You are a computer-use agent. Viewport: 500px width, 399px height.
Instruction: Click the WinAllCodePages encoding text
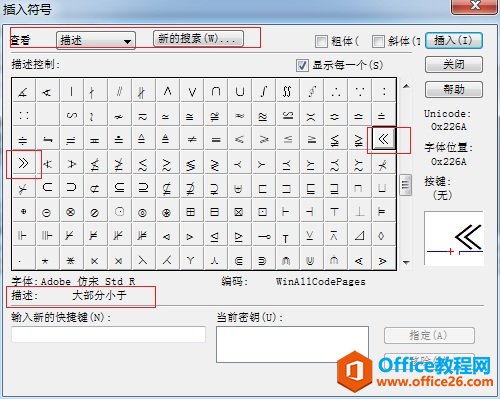tap(321, 282)
